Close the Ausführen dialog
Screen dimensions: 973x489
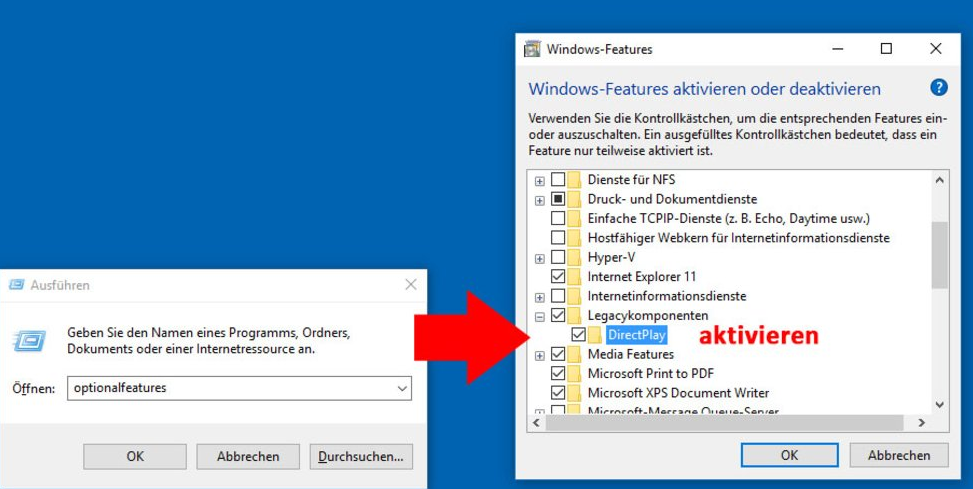(411, 285)
